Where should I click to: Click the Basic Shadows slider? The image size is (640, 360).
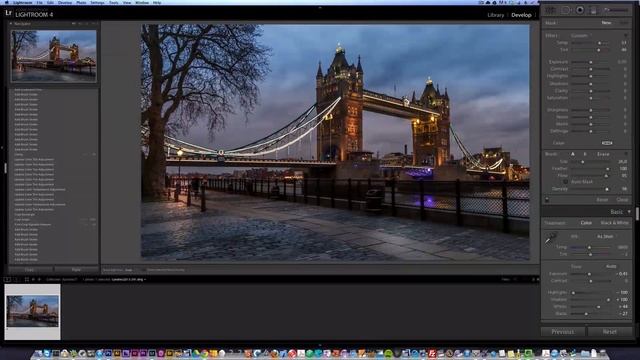click(x=590, y=300)
